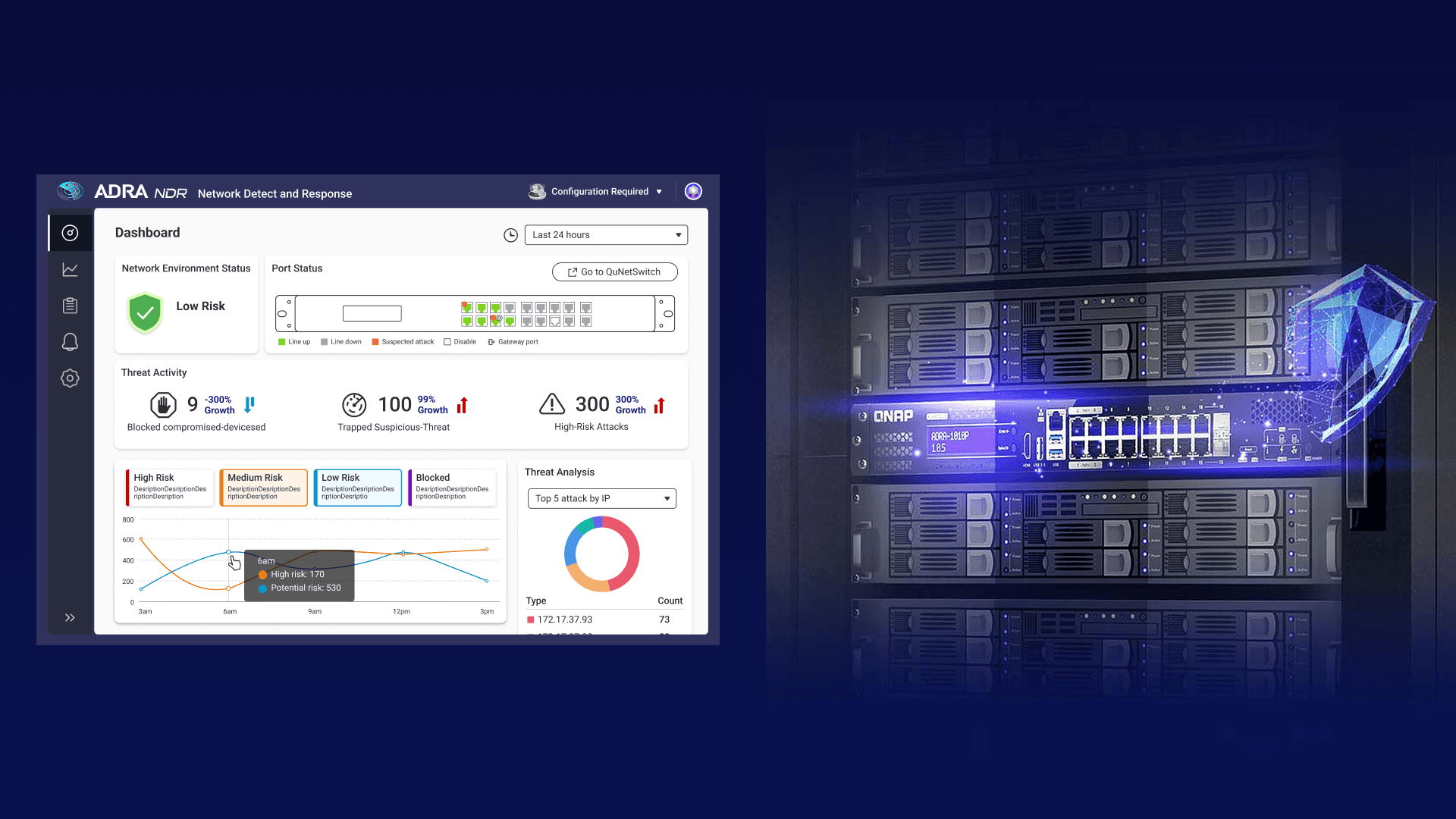Click Go to QuNetSwitch button
This screenshot has width=1456, height=819.
tap(615, 271)
